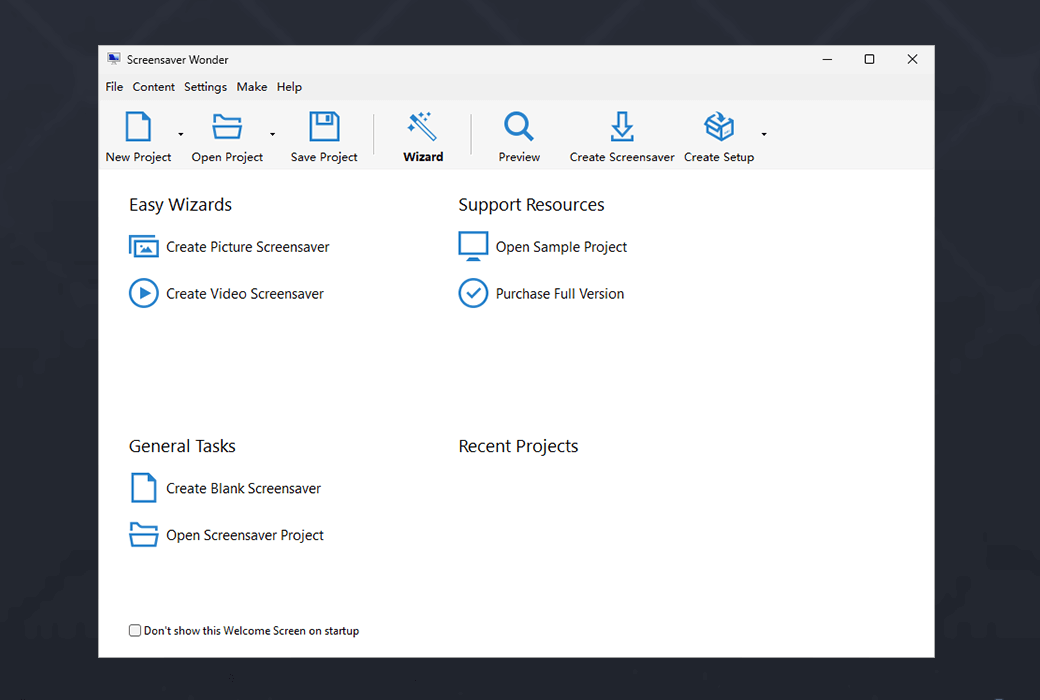Click the picture icon beside Create Picture Screensaver
This screenshot has height=700, width=1040.
pos(143,246)
